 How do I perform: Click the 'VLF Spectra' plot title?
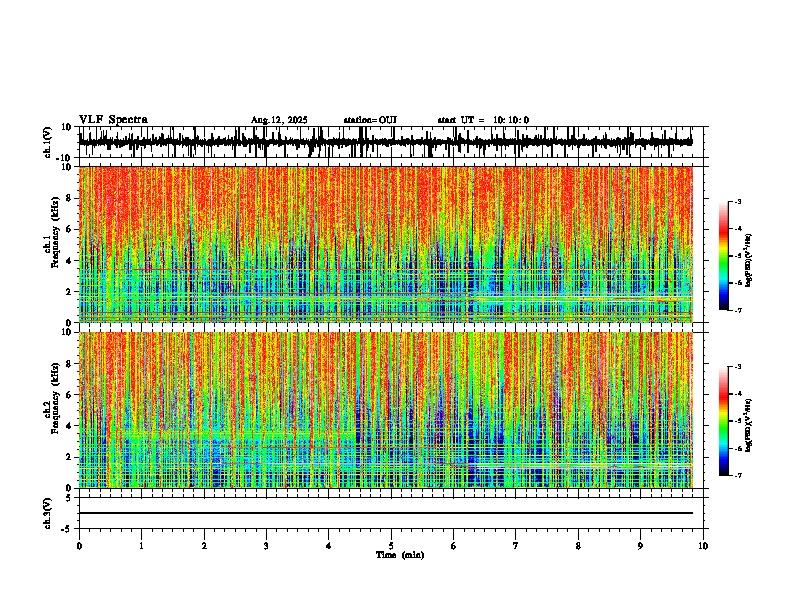(113, 120)
